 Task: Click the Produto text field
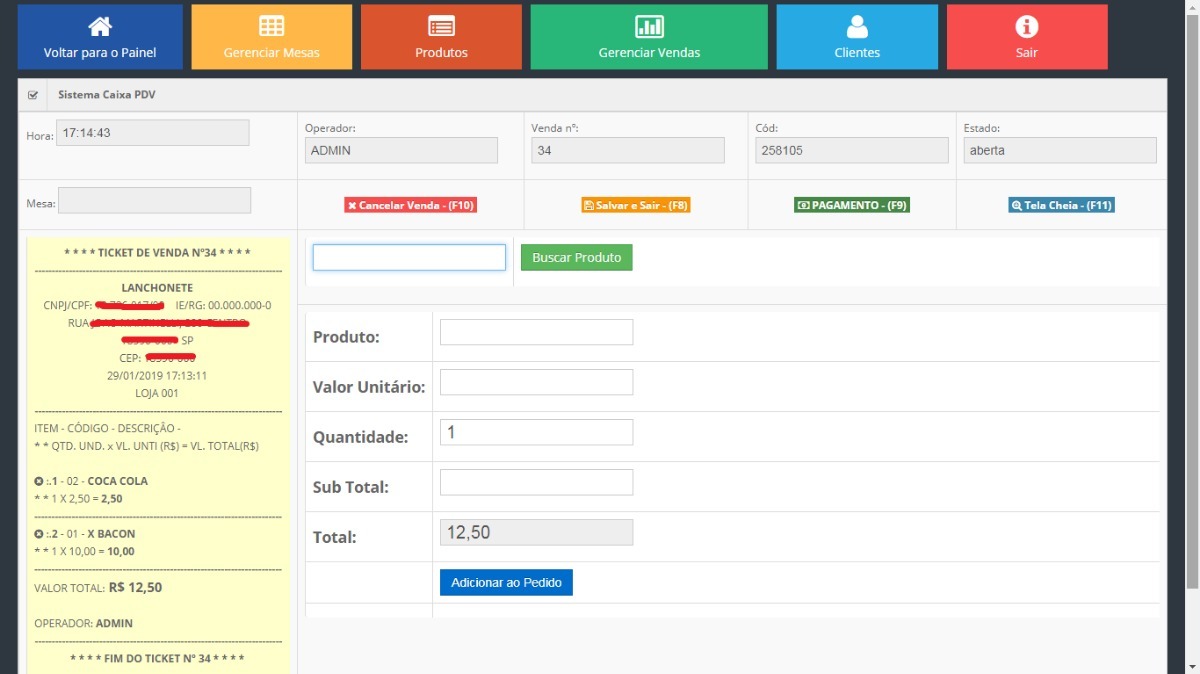coord(536,332)
